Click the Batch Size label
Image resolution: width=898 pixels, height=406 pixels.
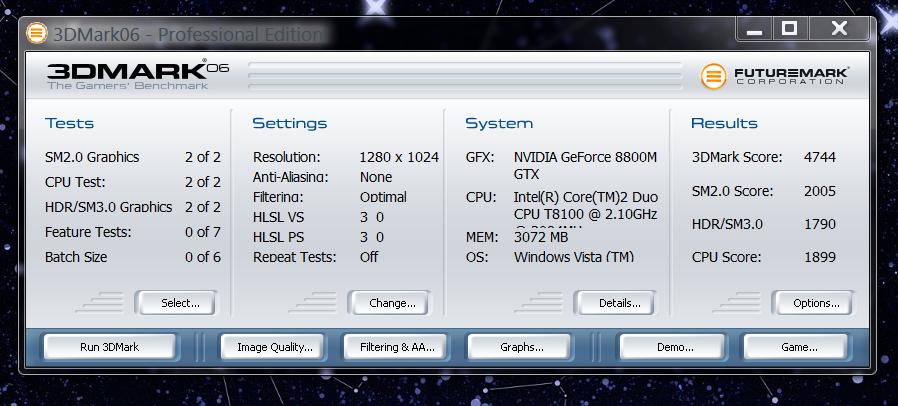point(76,257)
